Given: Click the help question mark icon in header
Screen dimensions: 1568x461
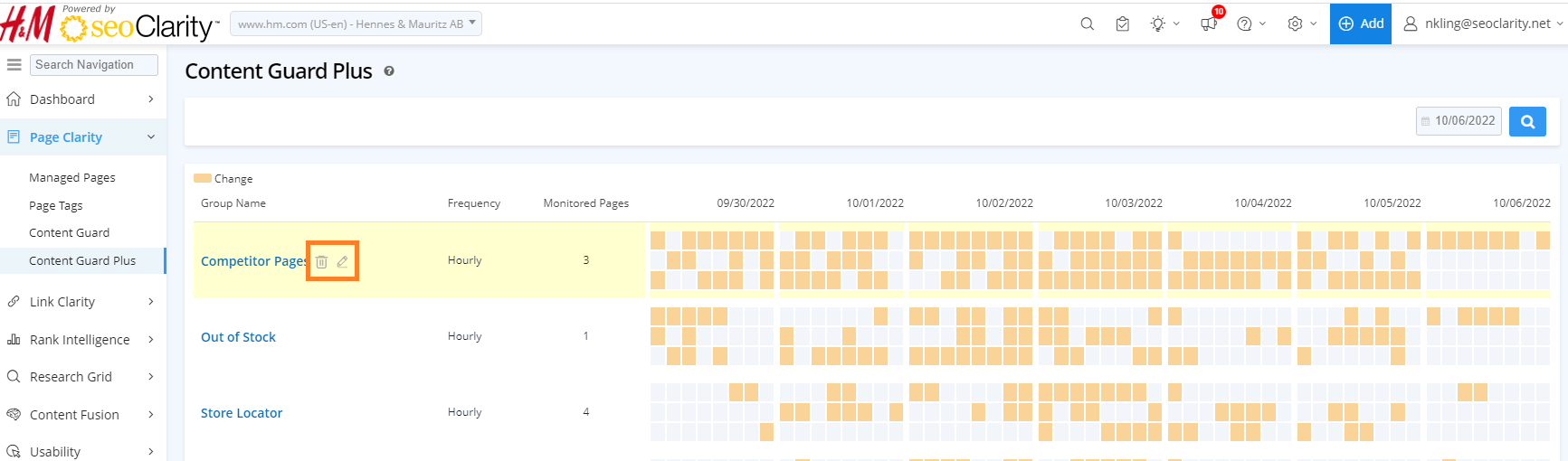Looking at the screenshot, I should (x=1245, y=24).
